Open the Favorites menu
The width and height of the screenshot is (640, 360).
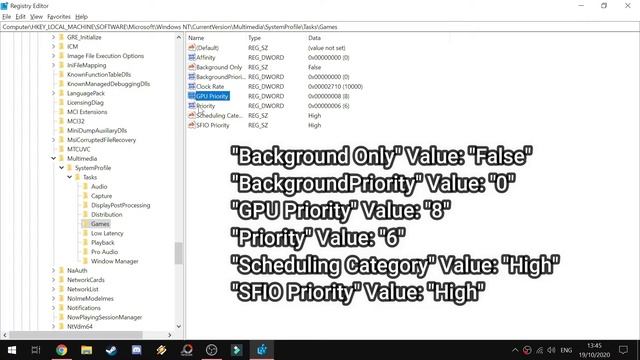[59, 17]
